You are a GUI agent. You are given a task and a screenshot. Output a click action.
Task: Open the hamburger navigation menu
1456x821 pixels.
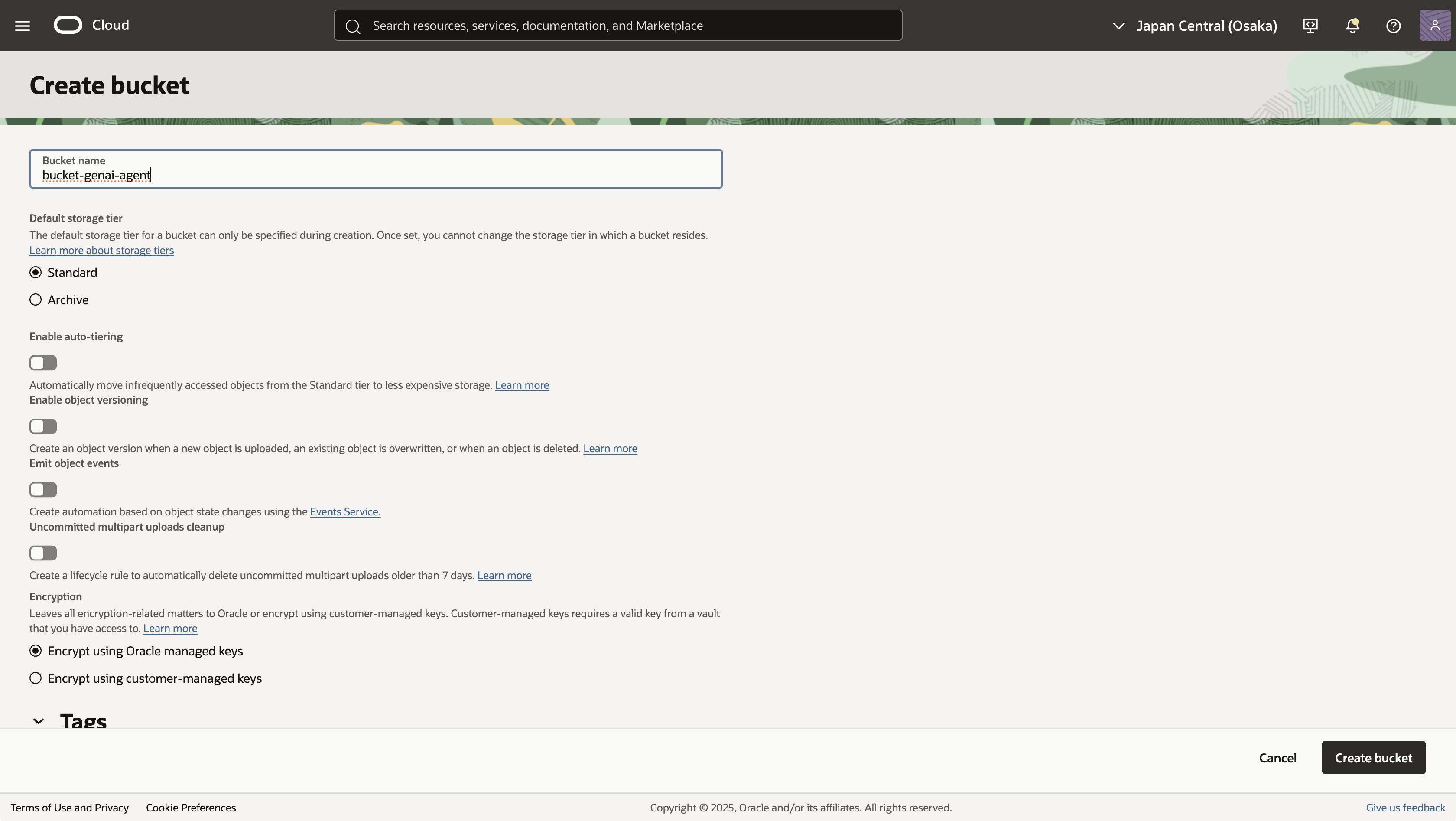pos(23,26)
